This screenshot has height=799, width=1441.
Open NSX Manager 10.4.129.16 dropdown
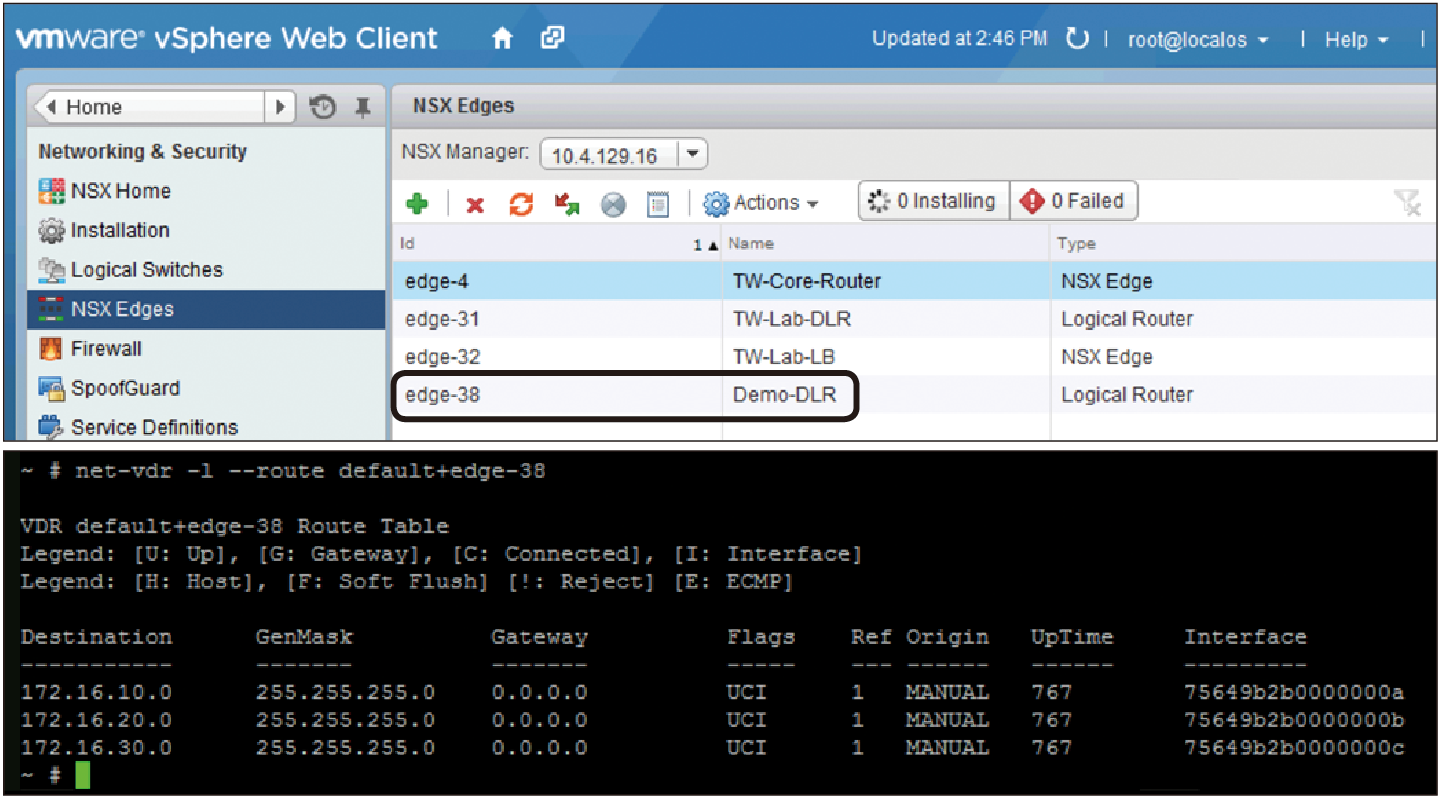coord(623,155)
